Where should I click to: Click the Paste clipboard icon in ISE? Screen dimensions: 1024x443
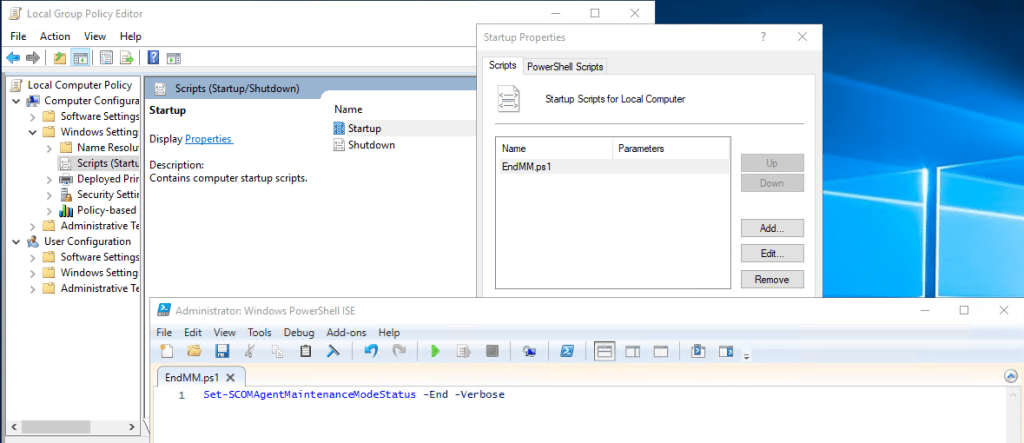306,351
